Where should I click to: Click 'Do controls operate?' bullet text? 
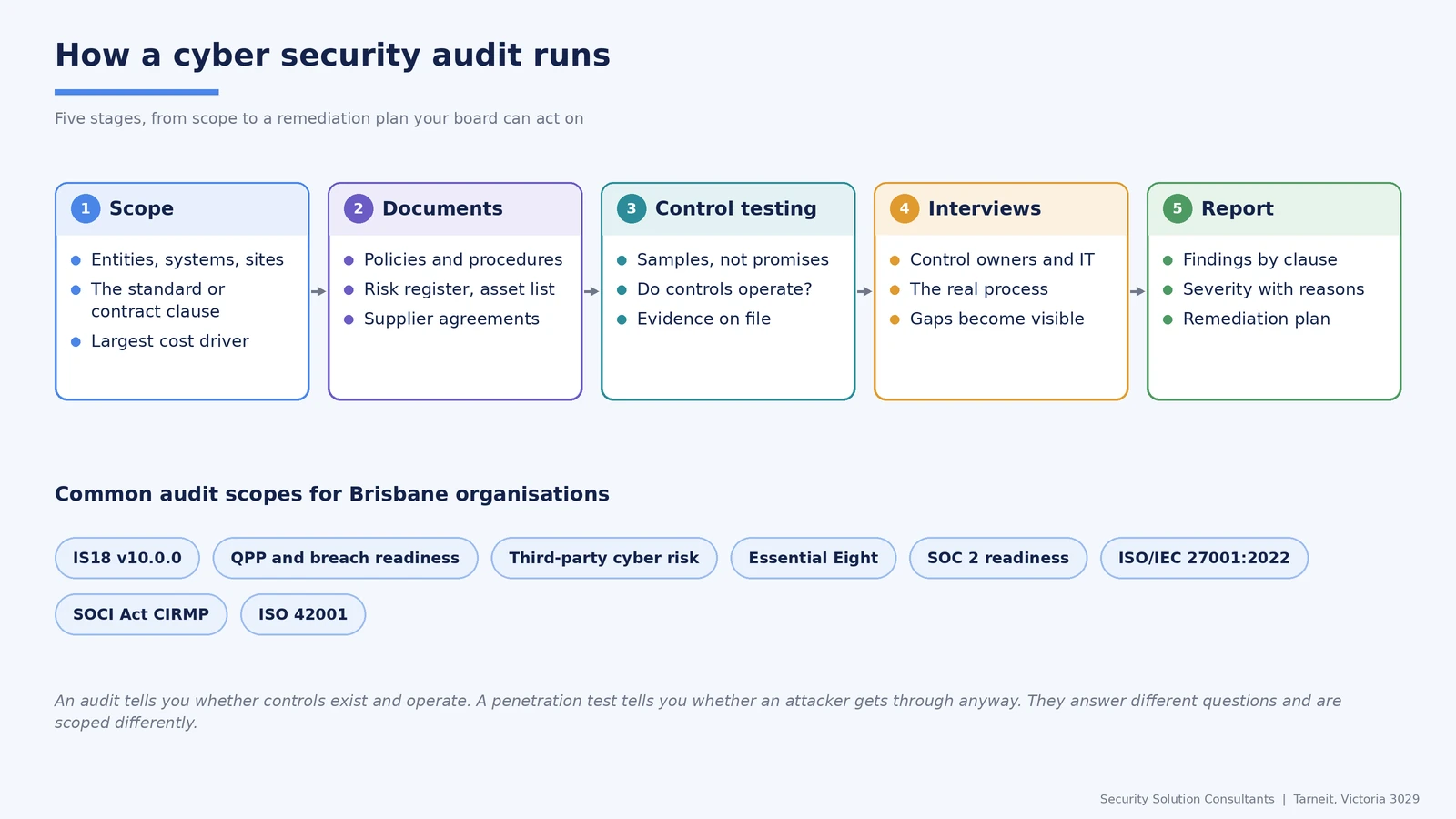[724, 289]
